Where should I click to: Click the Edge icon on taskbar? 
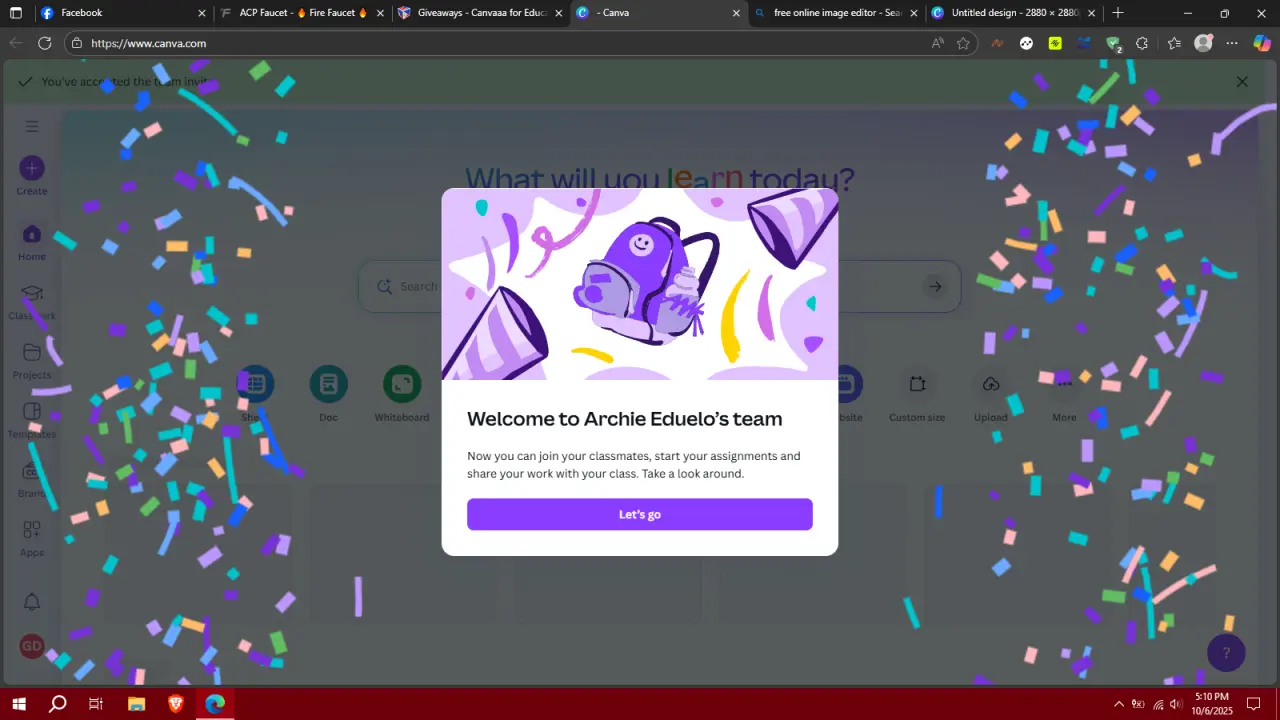pos(215,704)
